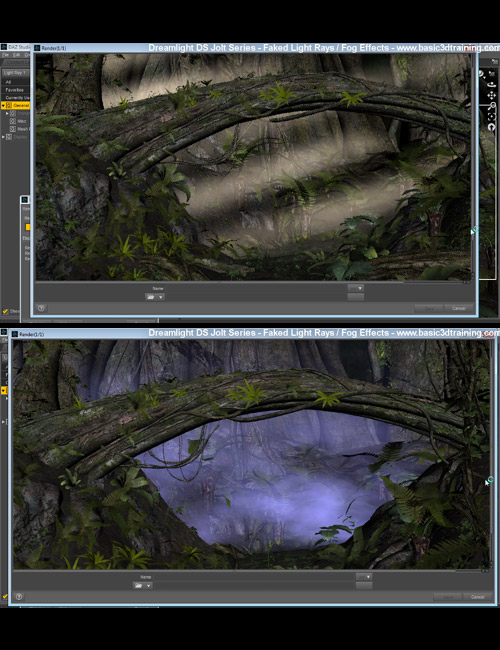Click the disabled Save button in upper Render window
This screenshot has width=500, height=650.
tap(428, 308)
